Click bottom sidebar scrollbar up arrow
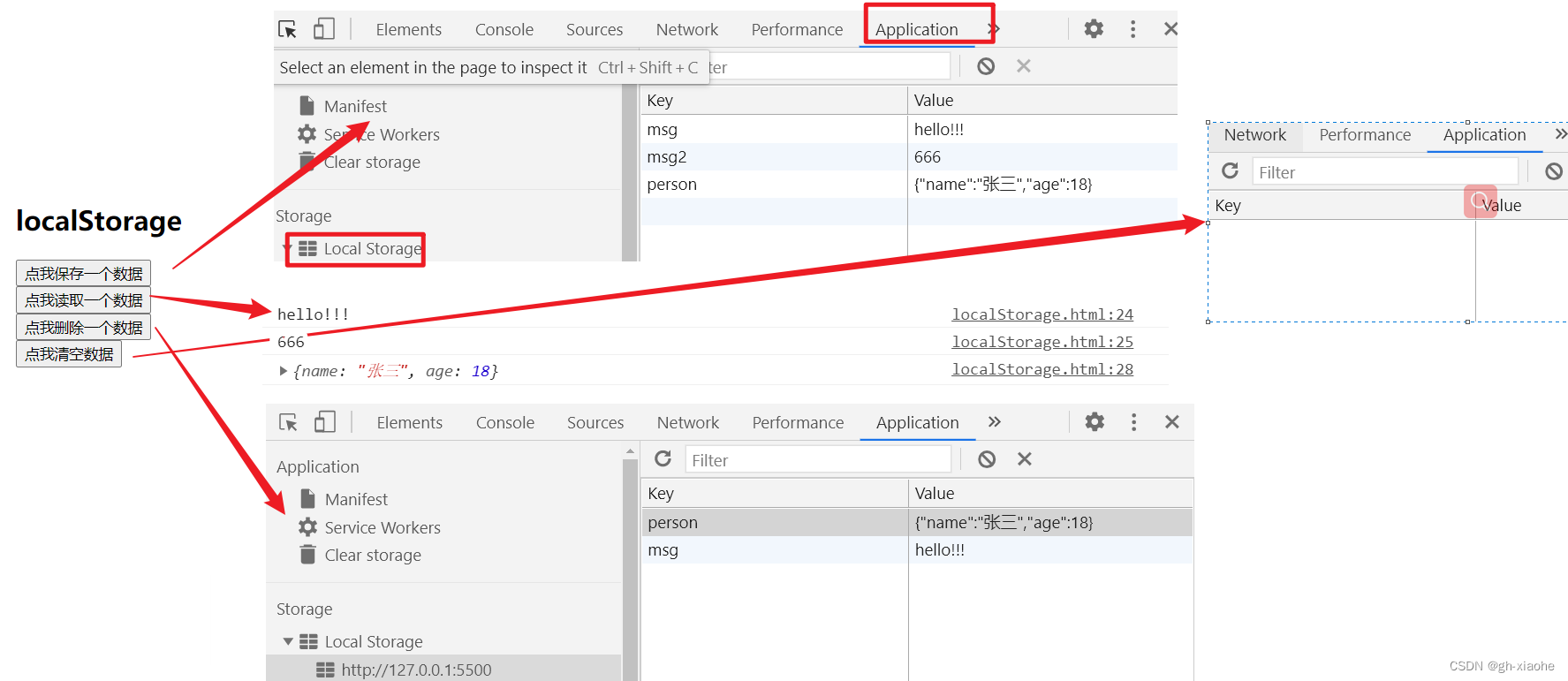Screen dimensions: 1568x681 [630, 451]
